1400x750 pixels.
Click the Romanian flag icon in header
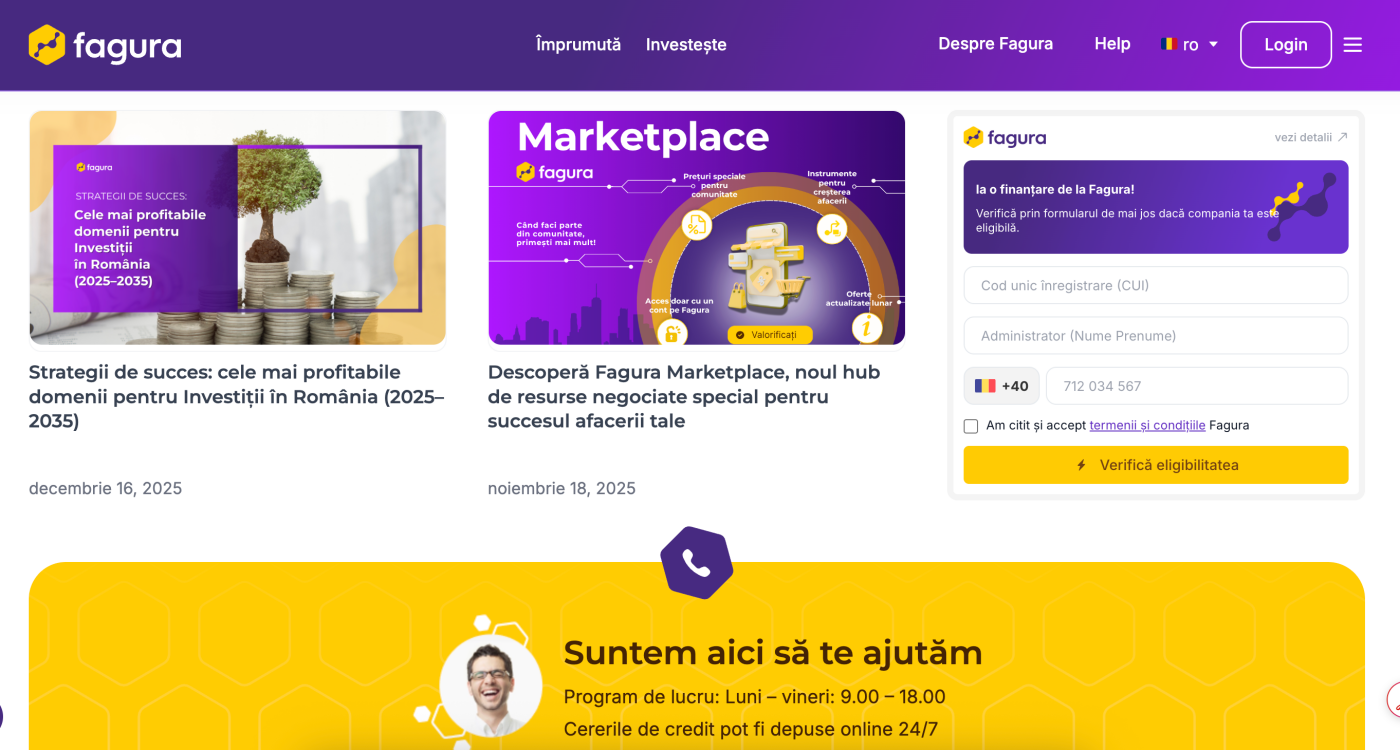point(1168,44)
